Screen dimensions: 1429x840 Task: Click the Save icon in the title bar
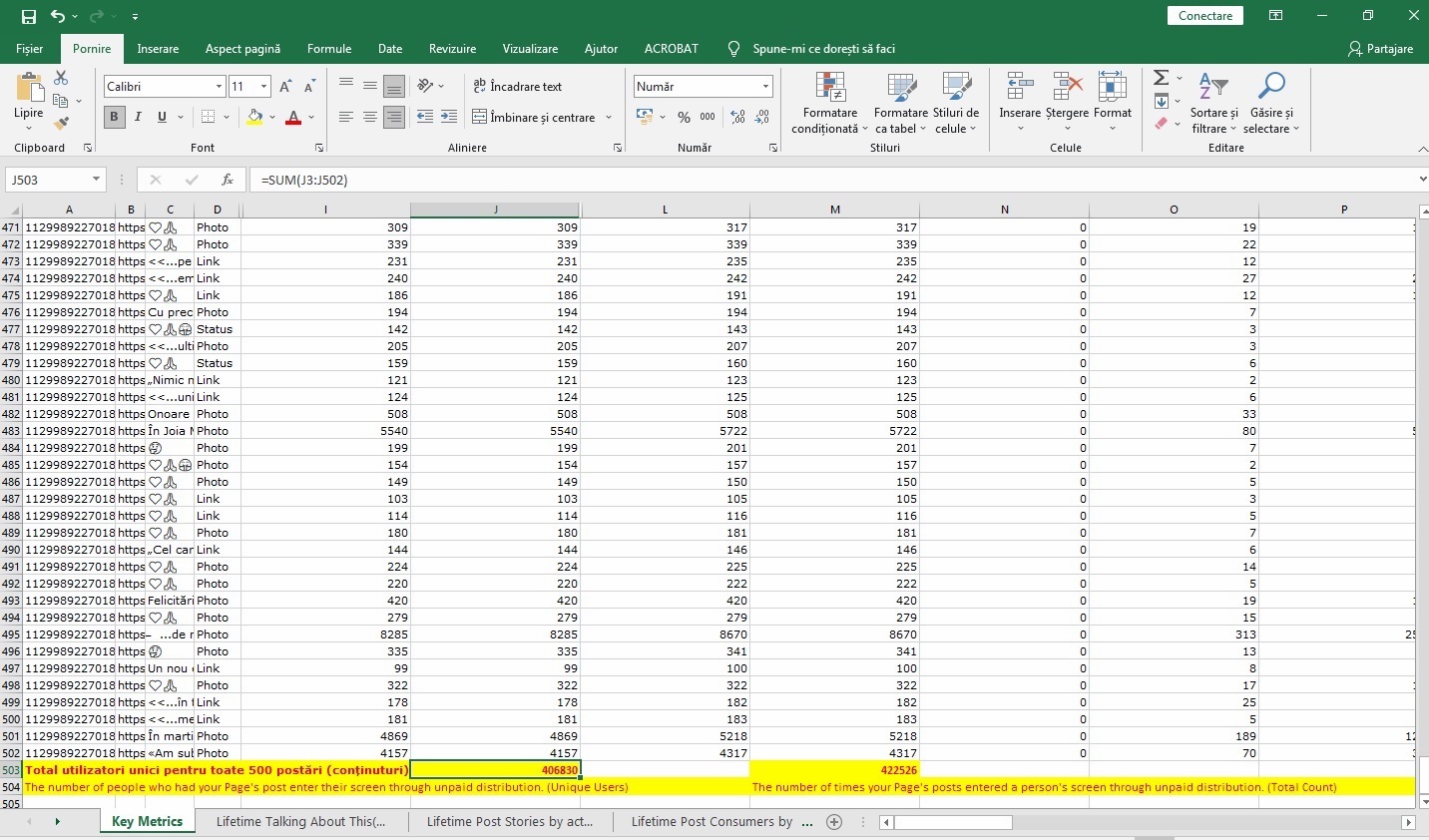(28, 16)
